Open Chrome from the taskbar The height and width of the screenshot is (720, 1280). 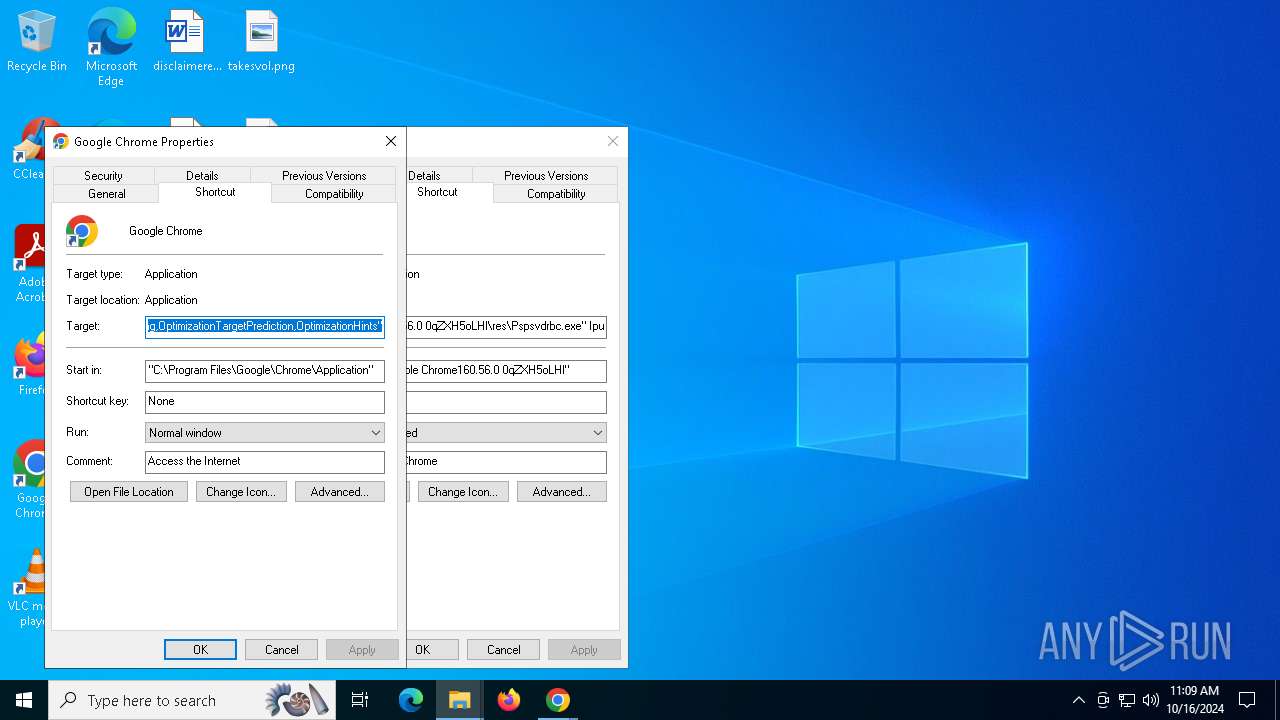(x=558, y=700)
